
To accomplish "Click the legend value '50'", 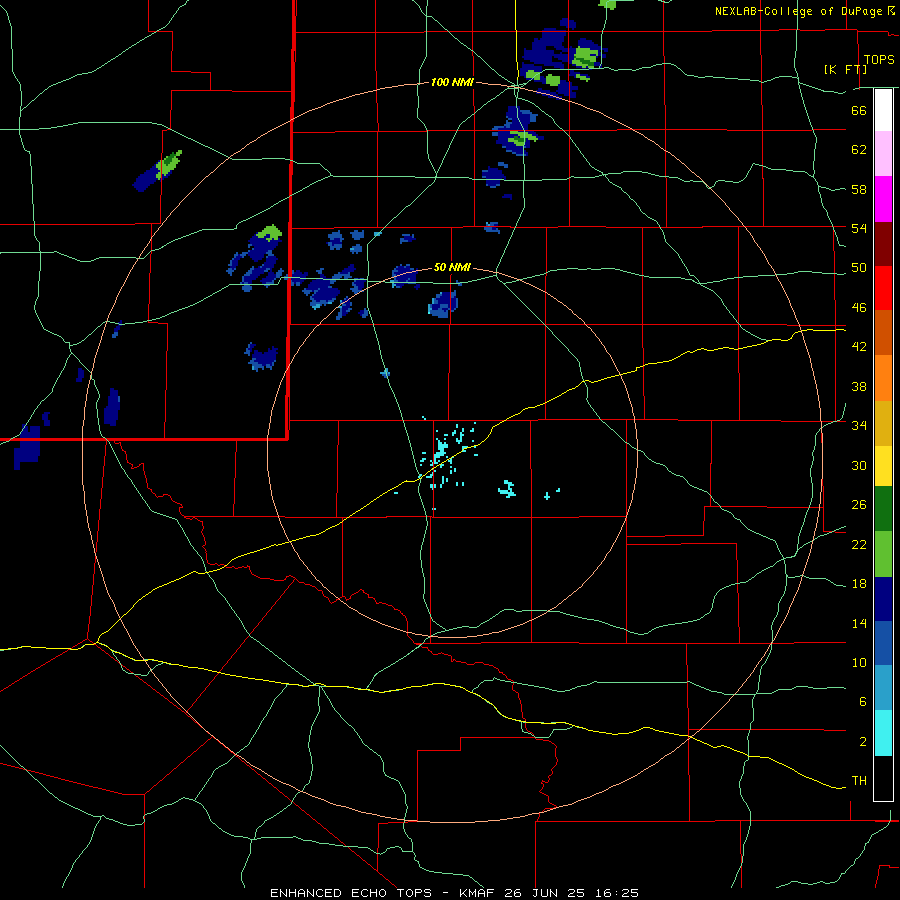I will pyautogui.click(x=859, y=268).
